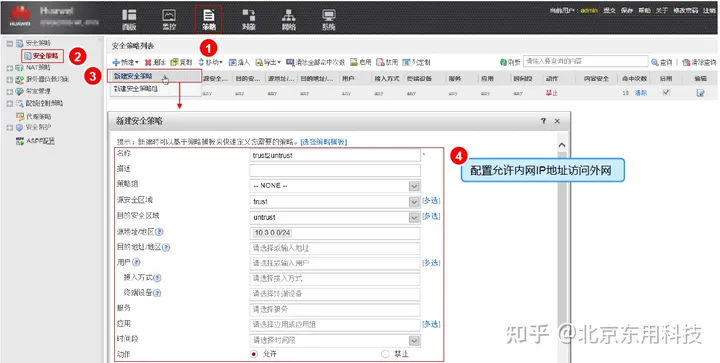This screenshot has width=720, height=363.
Task: Open the 策略组 NONE dropdown arrow
Action: tap(414, 186)
